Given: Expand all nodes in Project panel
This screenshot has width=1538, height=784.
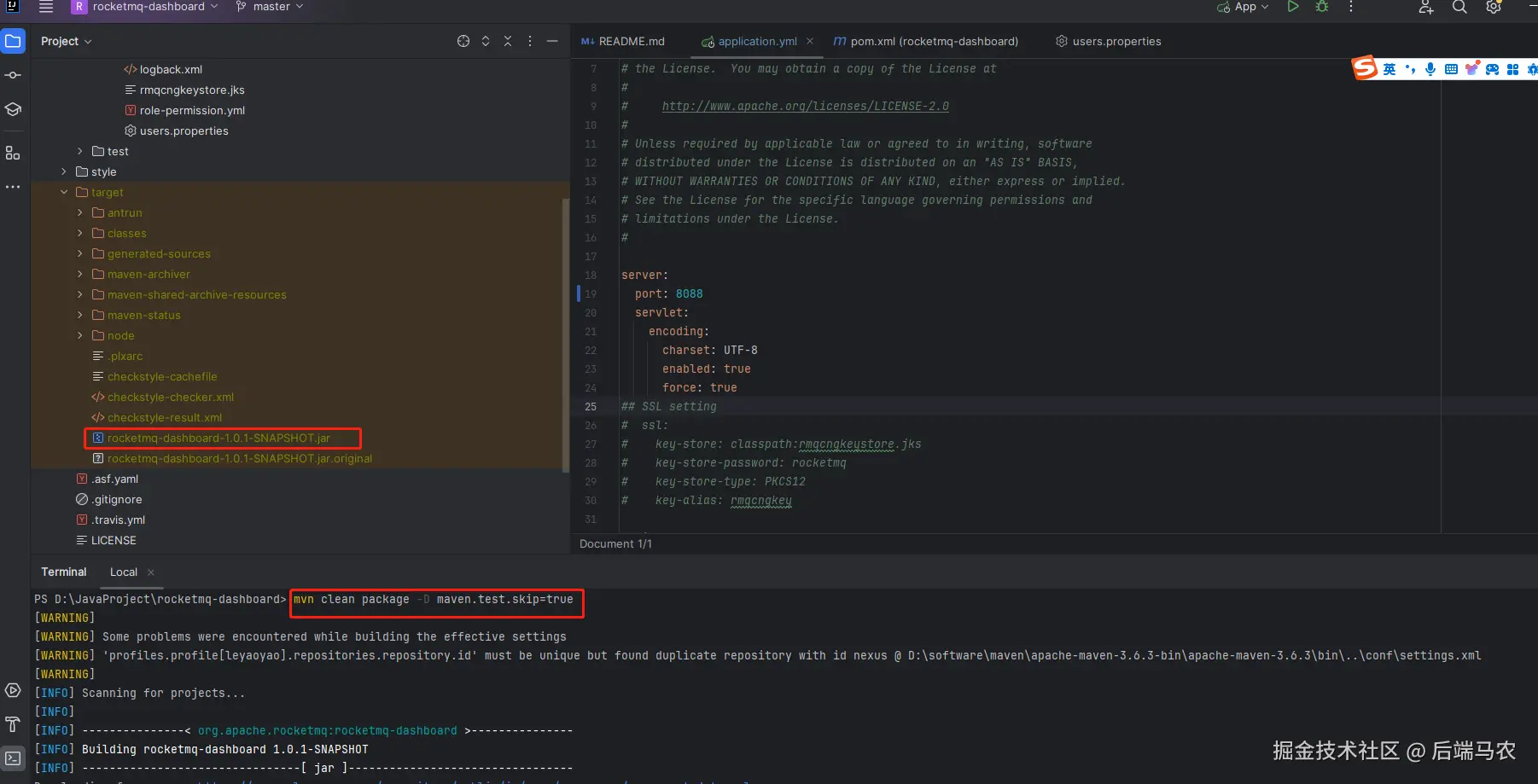Looking at the screenshot, I should pyautogui.click(x=486, y=41).
